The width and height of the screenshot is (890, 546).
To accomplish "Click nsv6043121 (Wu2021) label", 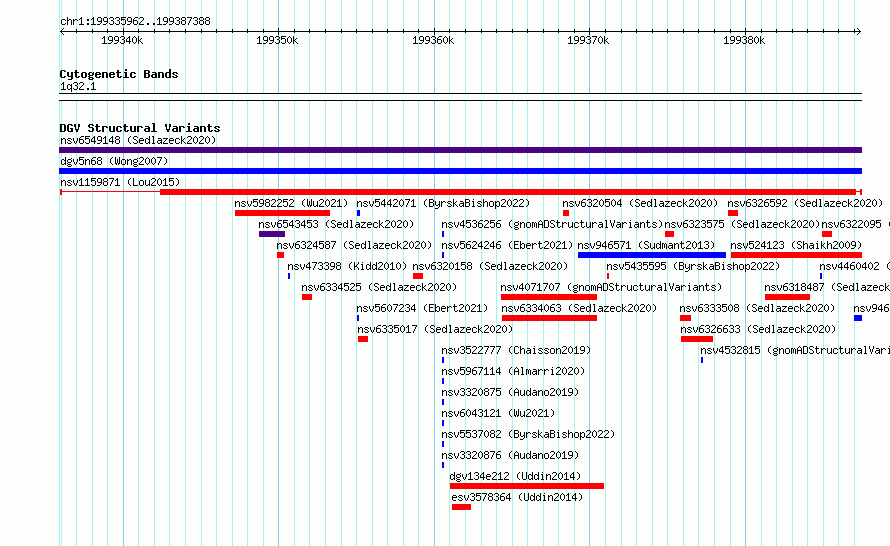I will [498, 413].
